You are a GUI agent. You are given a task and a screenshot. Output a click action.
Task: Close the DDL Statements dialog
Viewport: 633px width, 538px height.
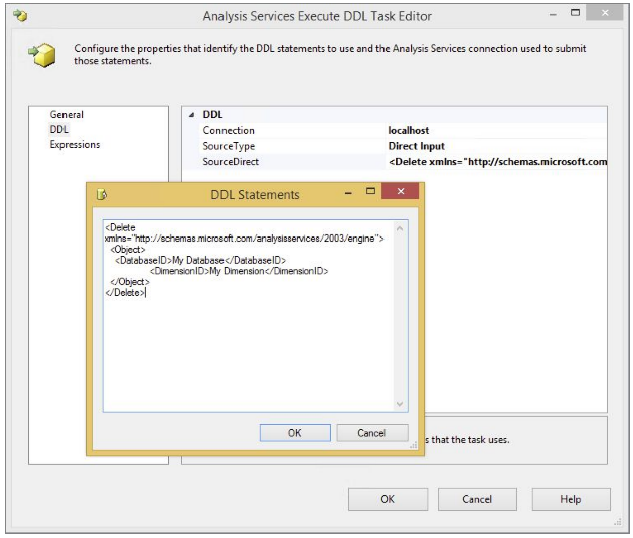pyautogui.click(x=401, y=192)
